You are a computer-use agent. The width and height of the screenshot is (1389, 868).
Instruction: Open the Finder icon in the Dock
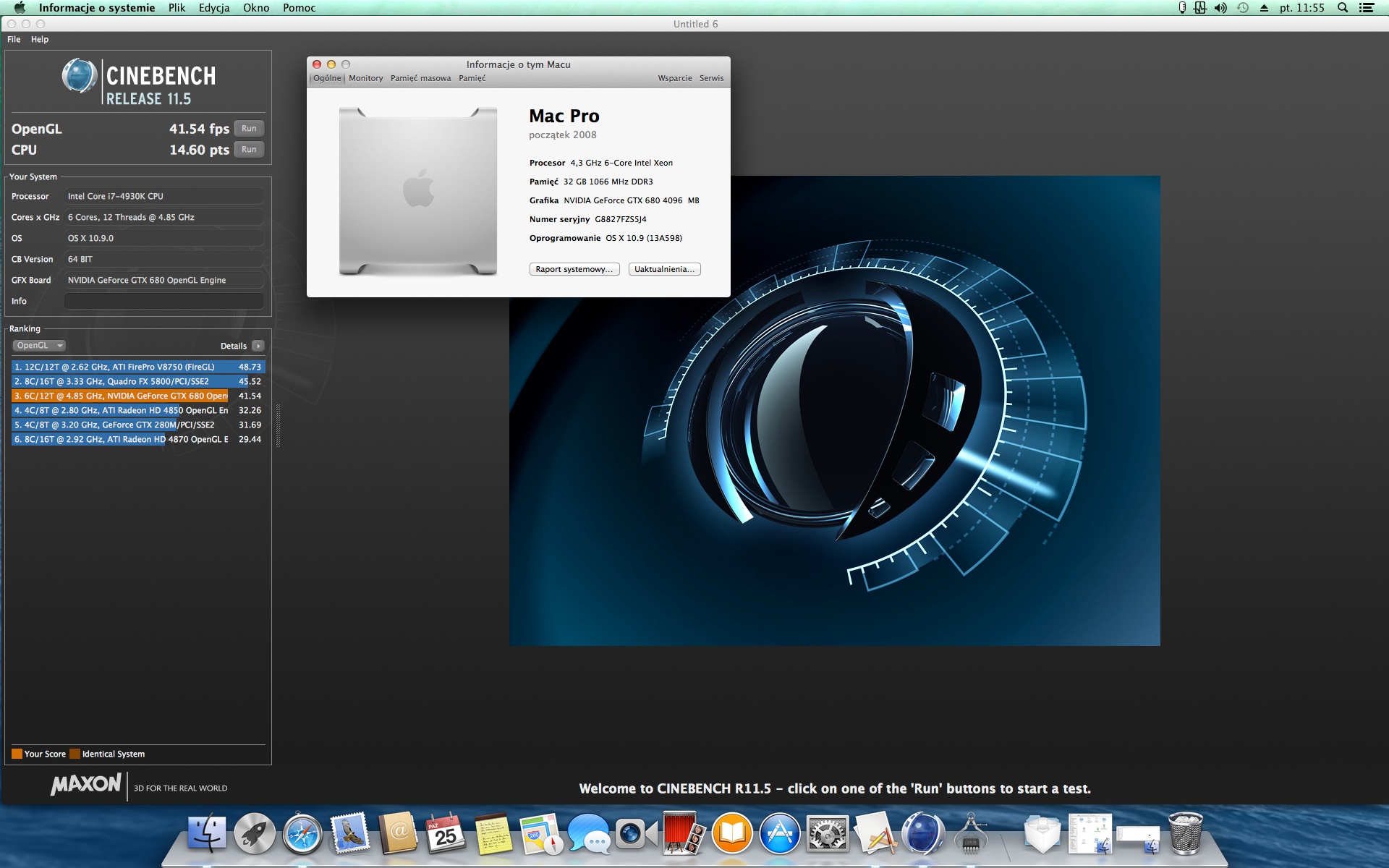click(207, 833)
